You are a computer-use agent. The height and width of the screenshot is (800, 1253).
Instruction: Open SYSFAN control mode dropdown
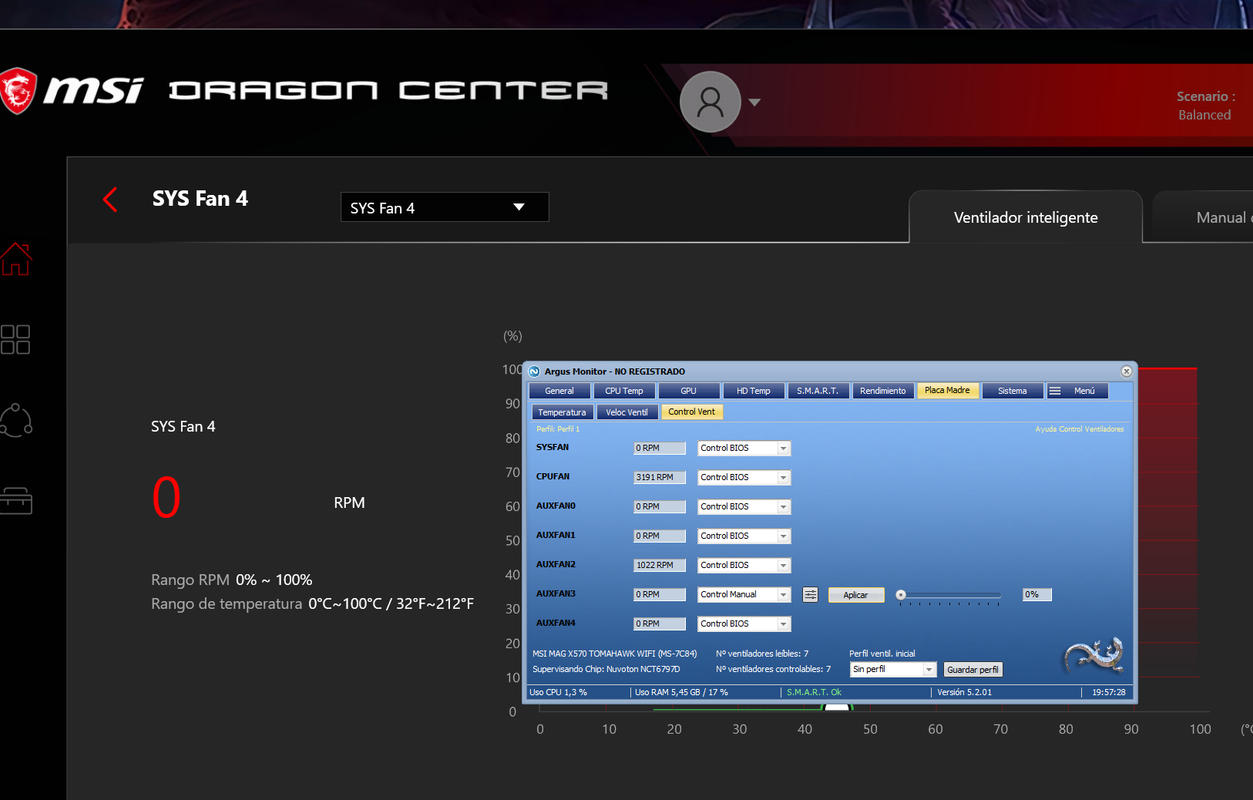[x=744, y=448]
